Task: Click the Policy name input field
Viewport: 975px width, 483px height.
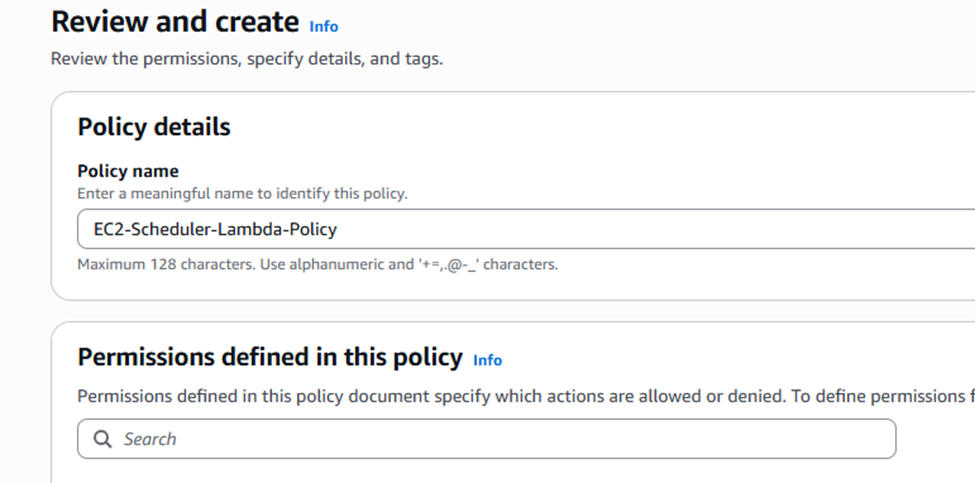Action: click(x=526, y=229)
